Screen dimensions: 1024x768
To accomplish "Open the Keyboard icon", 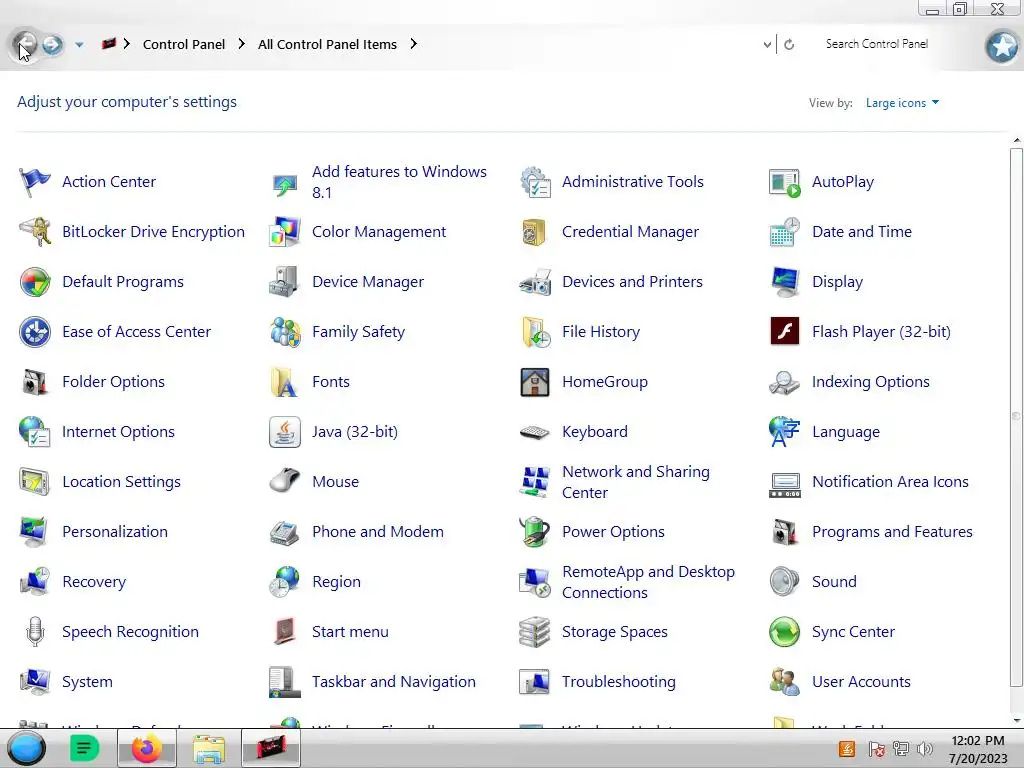I will coord(535,432).
